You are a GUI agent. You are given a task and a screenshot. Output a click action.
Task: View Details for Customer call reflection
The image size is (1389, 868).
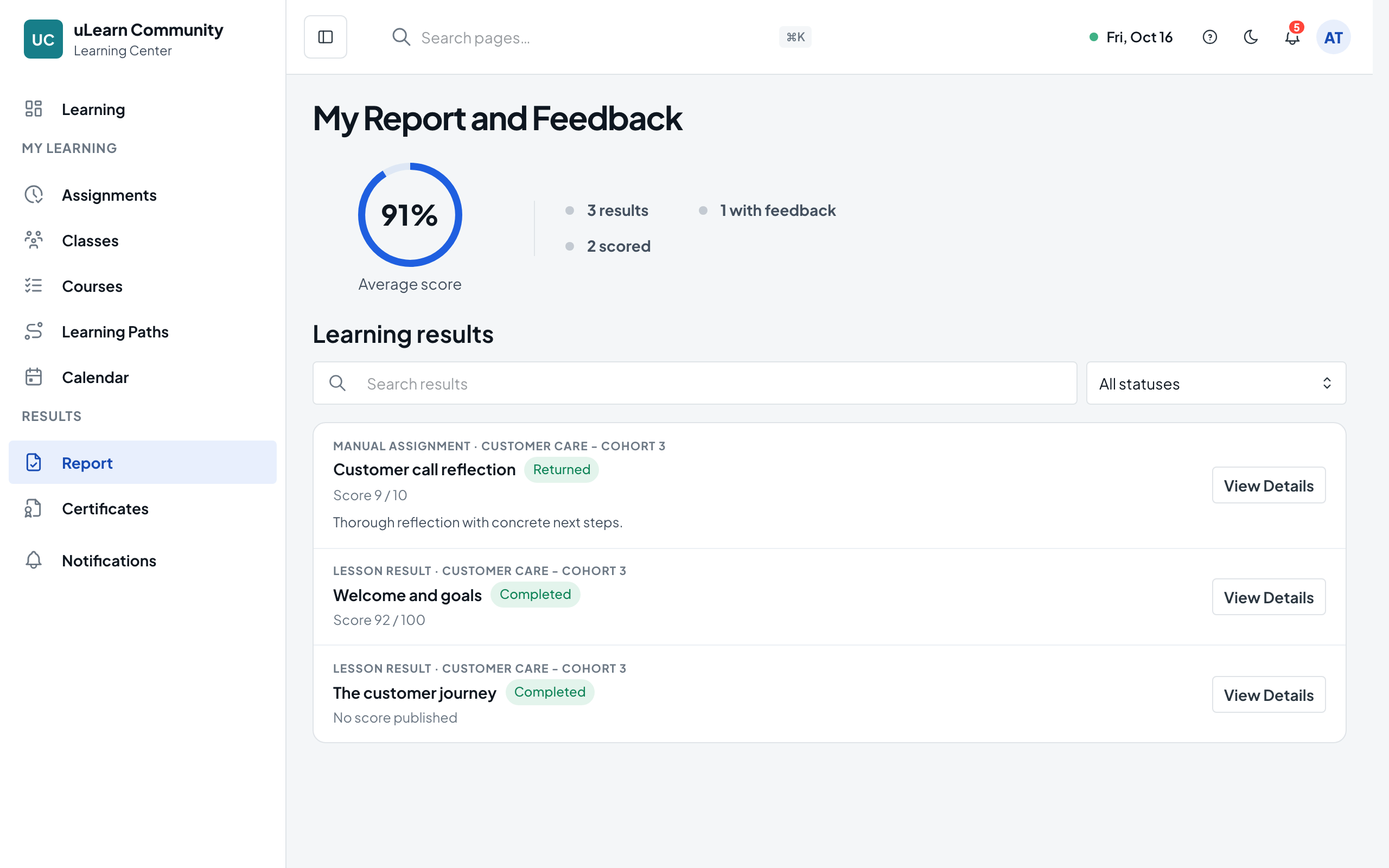[x=1269, y=485]
